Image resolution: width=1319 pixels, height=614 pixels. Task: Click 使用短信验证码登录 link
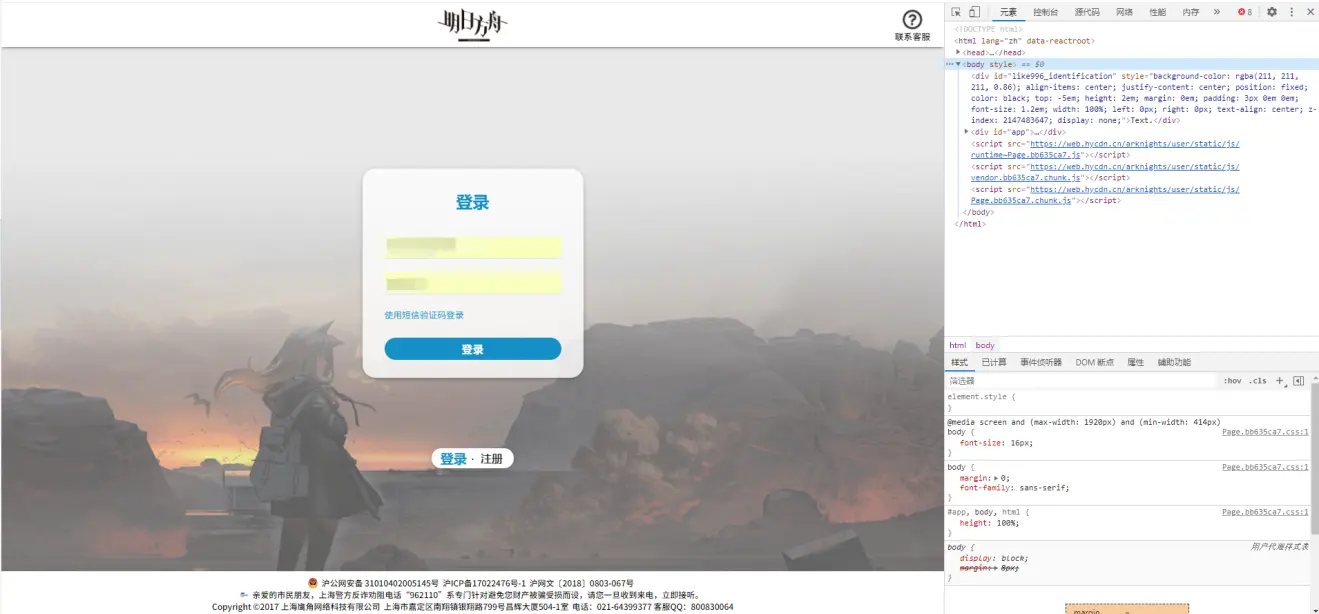[x=424, y=315]
